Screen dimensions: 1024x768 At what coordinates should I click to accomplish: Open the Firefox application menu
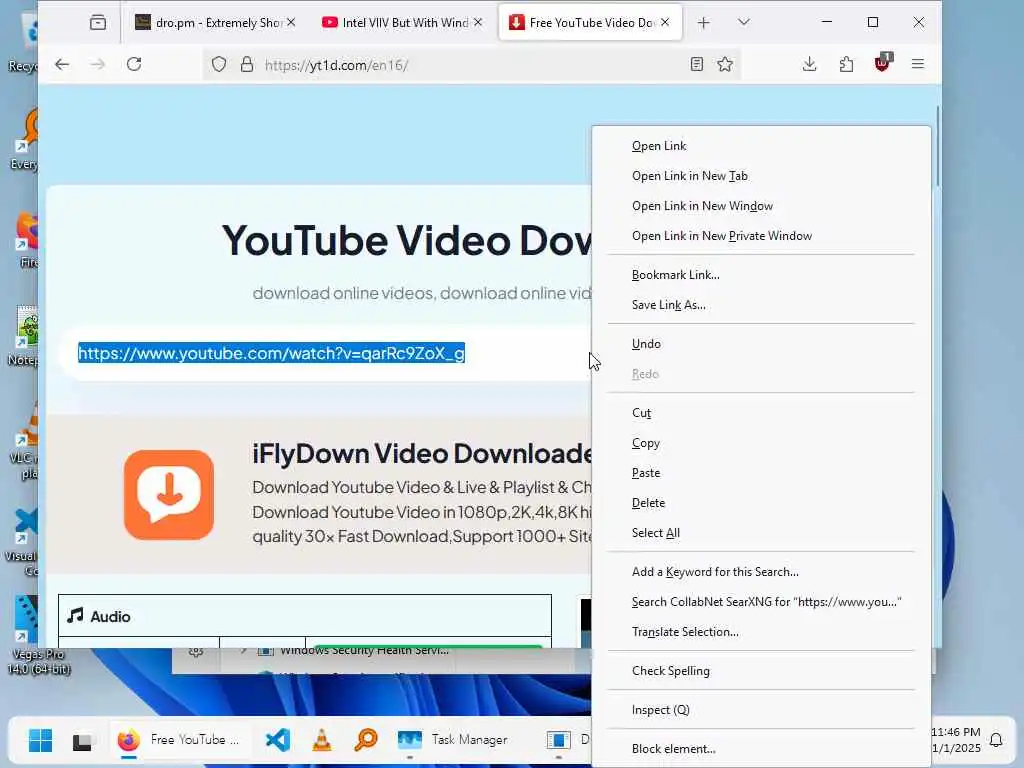pyautogui.click(x=918, y=64)
